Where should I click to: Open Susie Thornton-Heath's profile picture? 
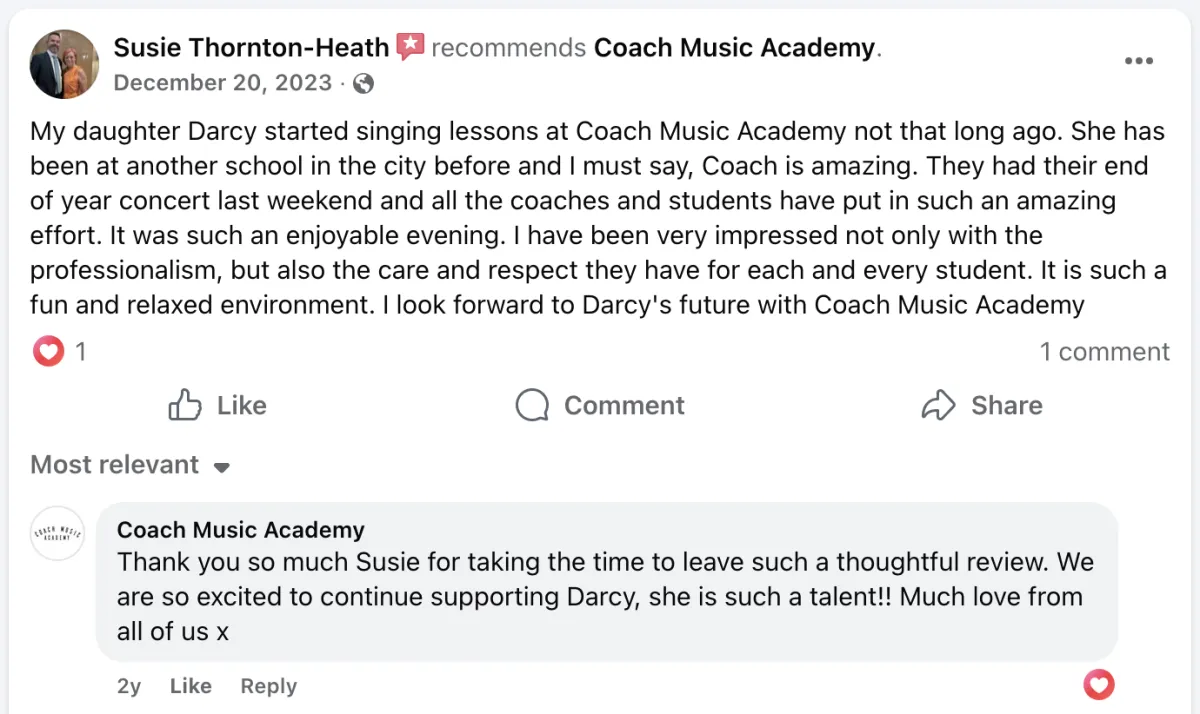click(65, 64)
